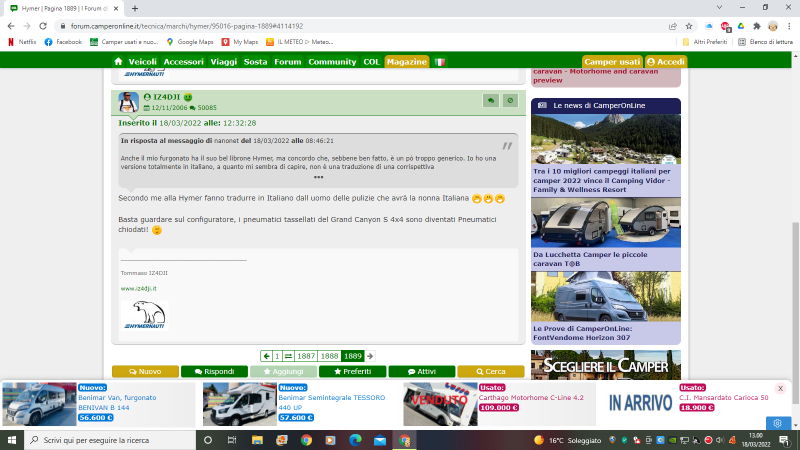Open the Preferiti button
800x450 pixels.
pos(353,371)
